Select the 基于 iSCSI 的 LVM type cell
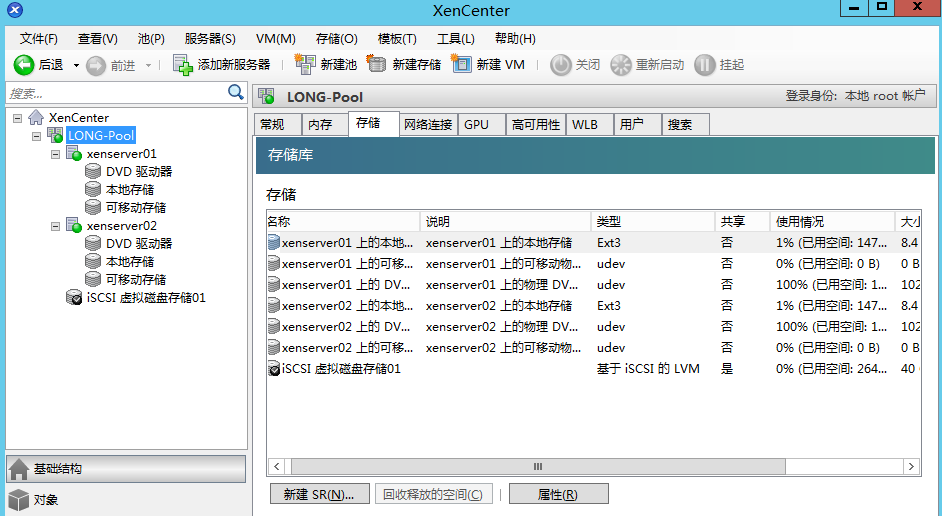 coord(648,369)
